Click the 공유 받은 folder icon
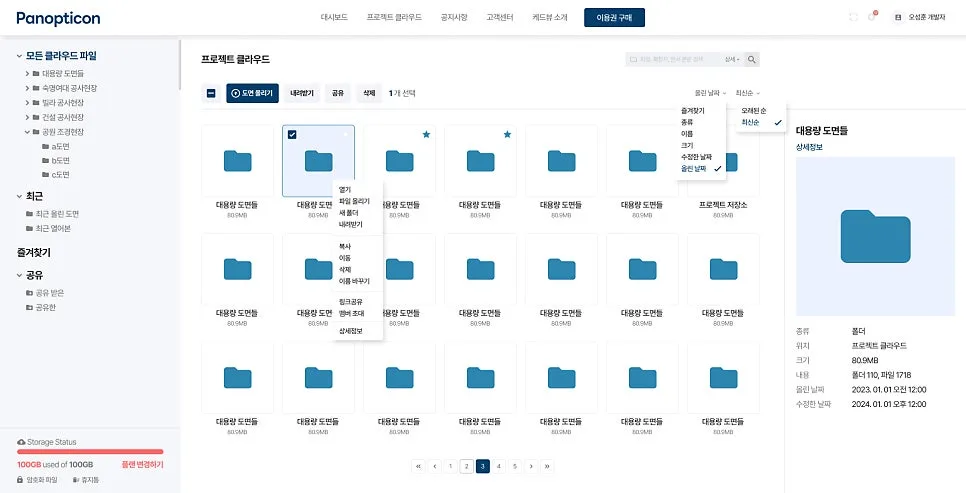 click(29, 293)
